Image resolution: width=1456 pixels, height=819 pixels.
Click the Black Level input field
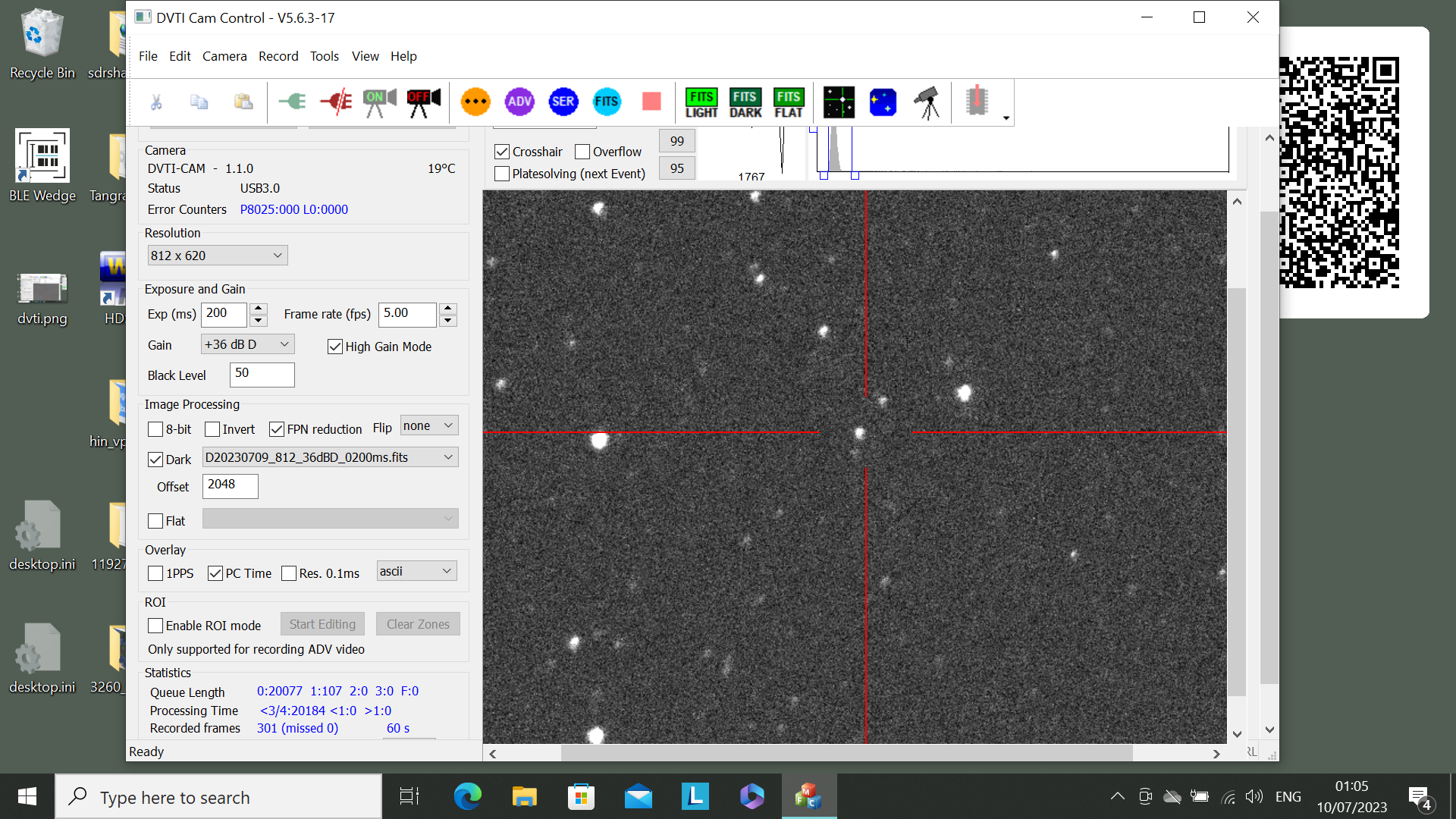click(262, 374)
